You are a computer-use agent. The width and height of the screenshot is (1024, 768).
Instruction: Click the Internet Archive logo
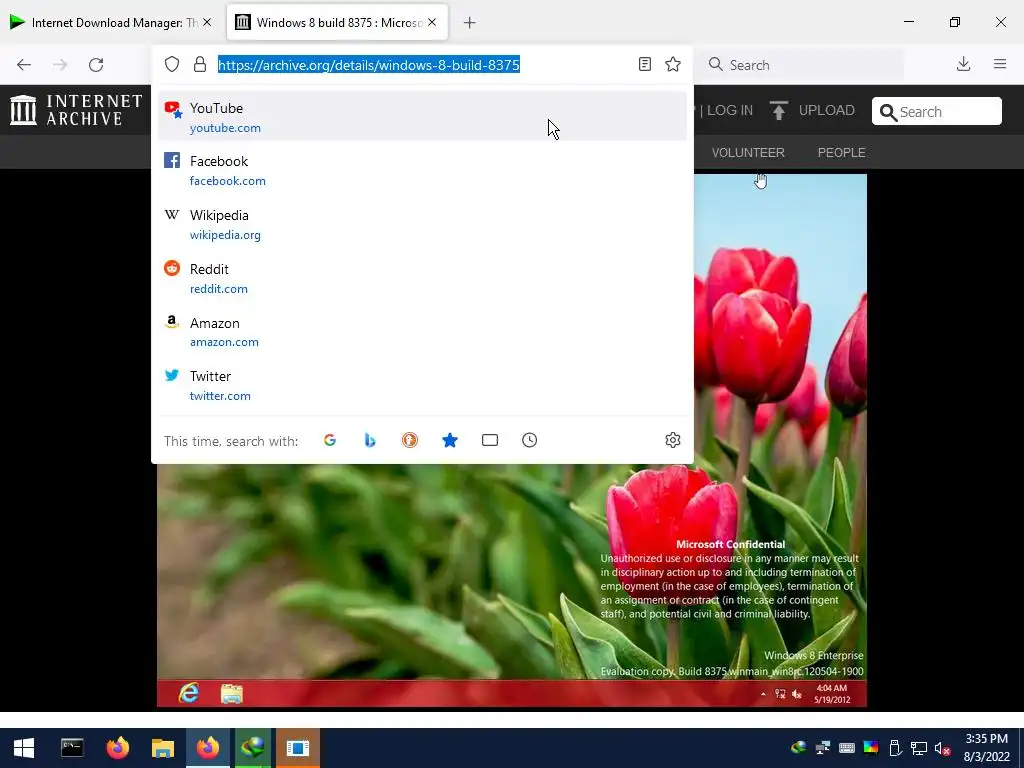click(76, 110)
